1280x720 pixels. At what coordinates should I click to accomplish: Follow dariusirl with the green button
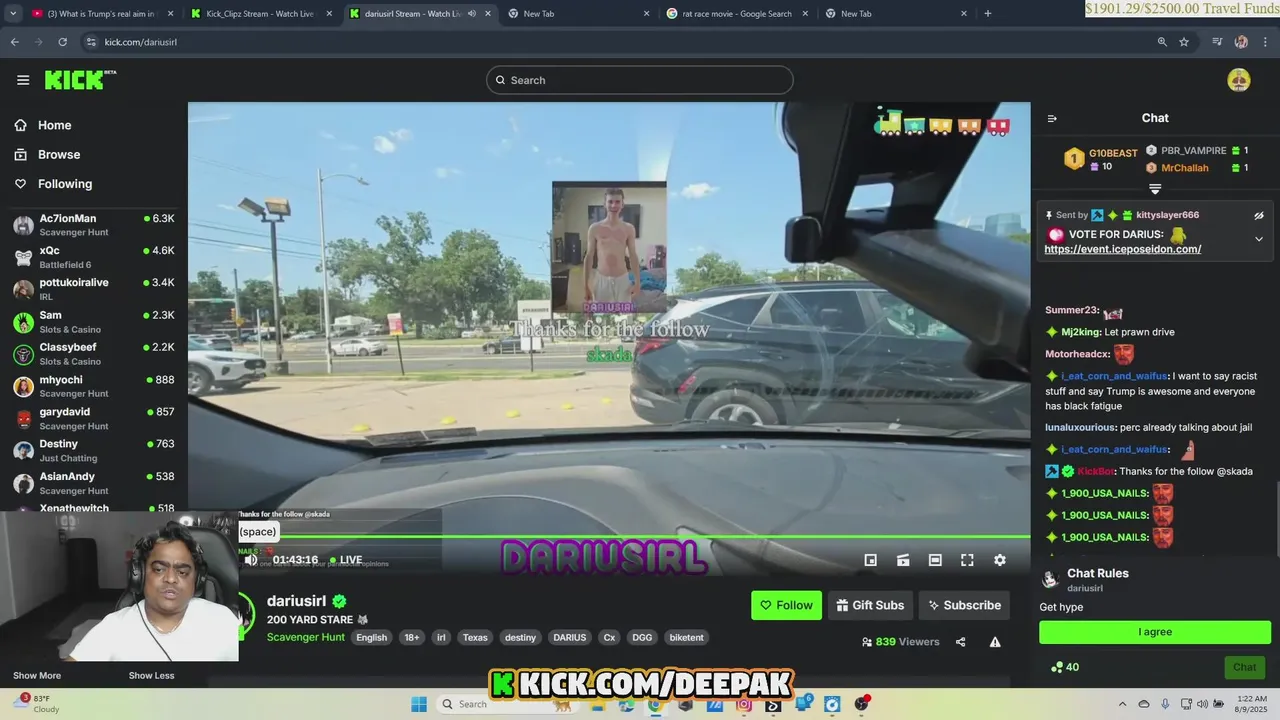point(786,605)
